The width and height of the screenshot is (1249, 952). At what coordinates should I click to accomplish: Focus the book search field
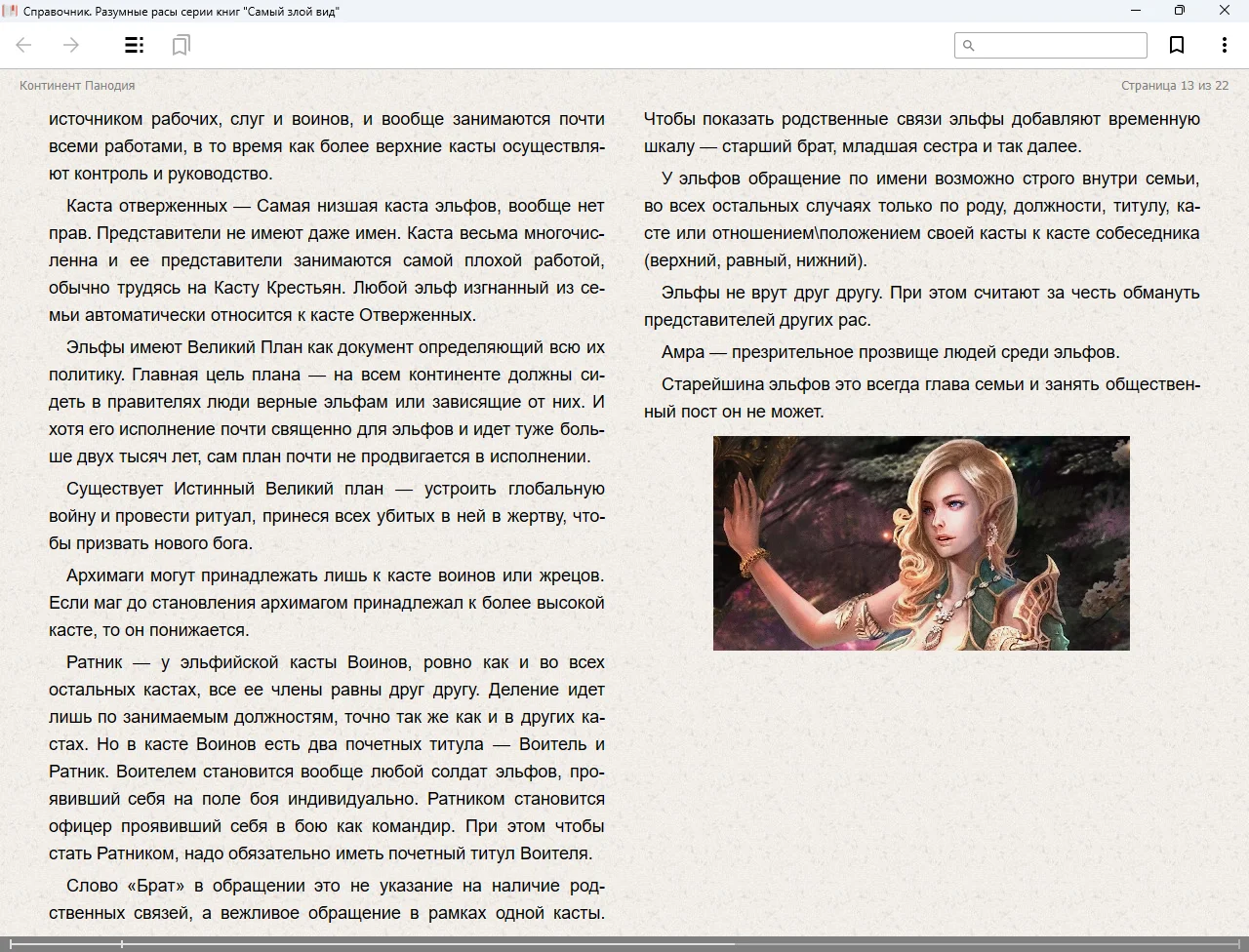coord(1059,45)
